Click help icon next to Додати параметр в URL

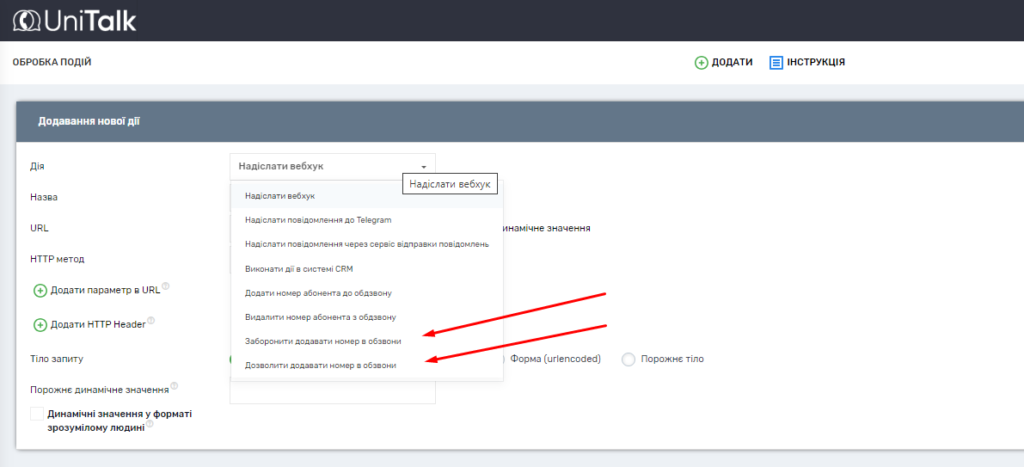click(166, 287)
